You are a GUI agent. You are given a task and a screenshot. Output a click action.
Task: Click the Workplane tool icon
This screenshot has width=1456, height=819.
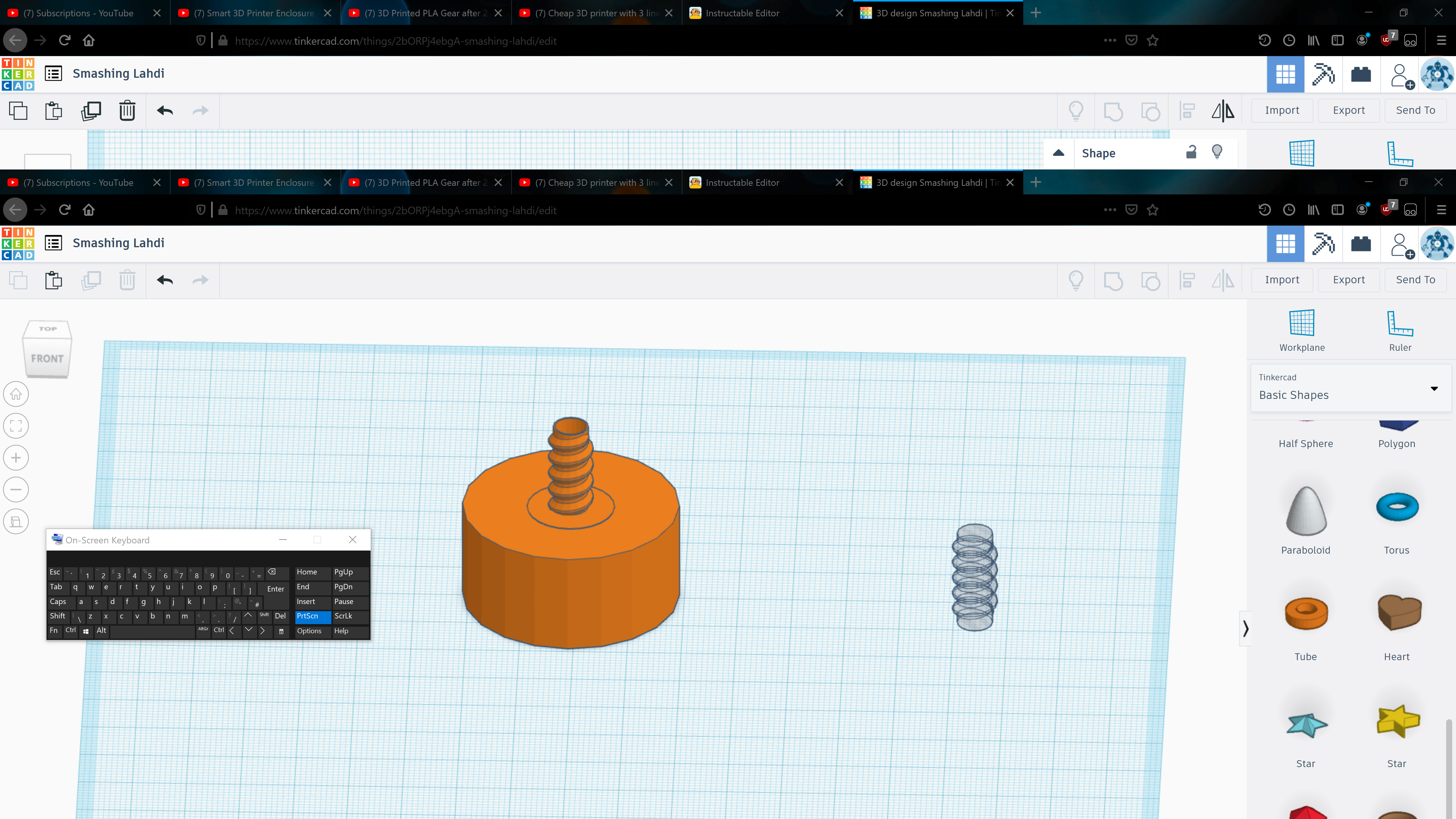click(x=1301, y=323)
